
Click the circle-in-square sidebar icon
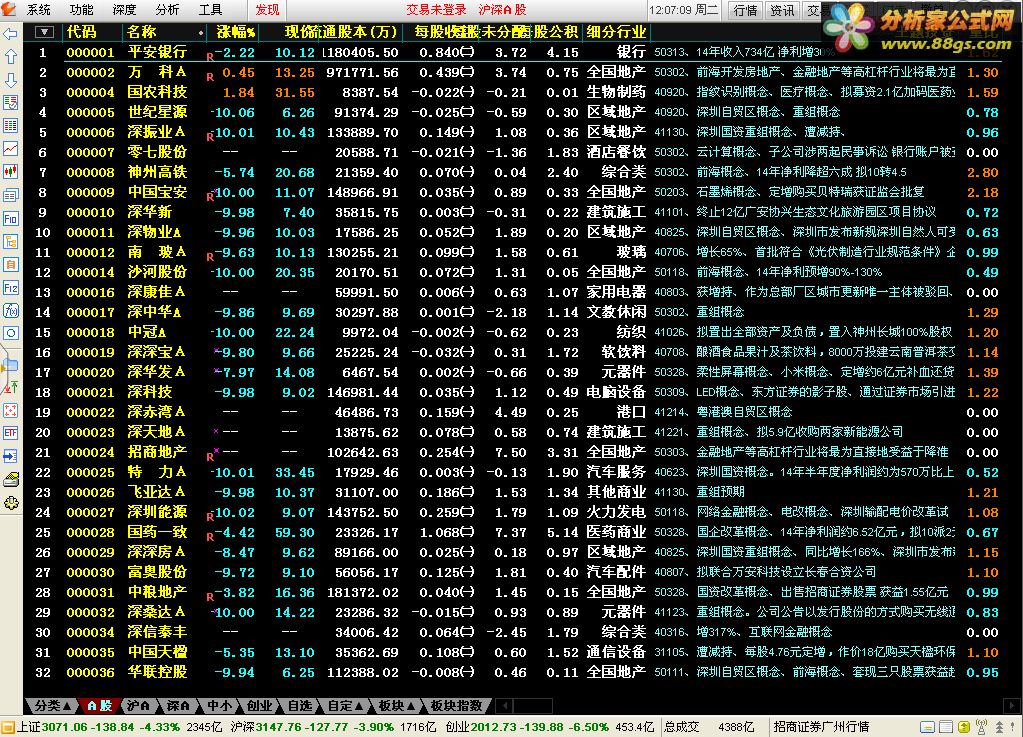click(x=10, y=333)
